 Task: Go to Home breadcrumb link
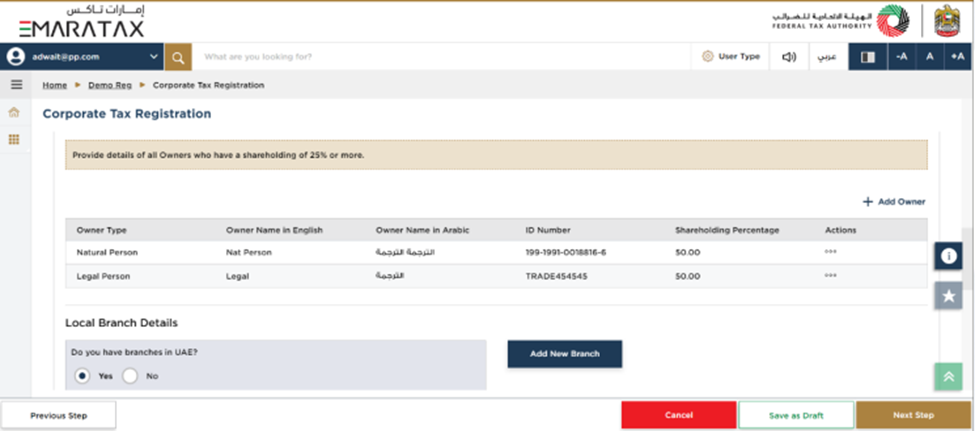point(54,85)
